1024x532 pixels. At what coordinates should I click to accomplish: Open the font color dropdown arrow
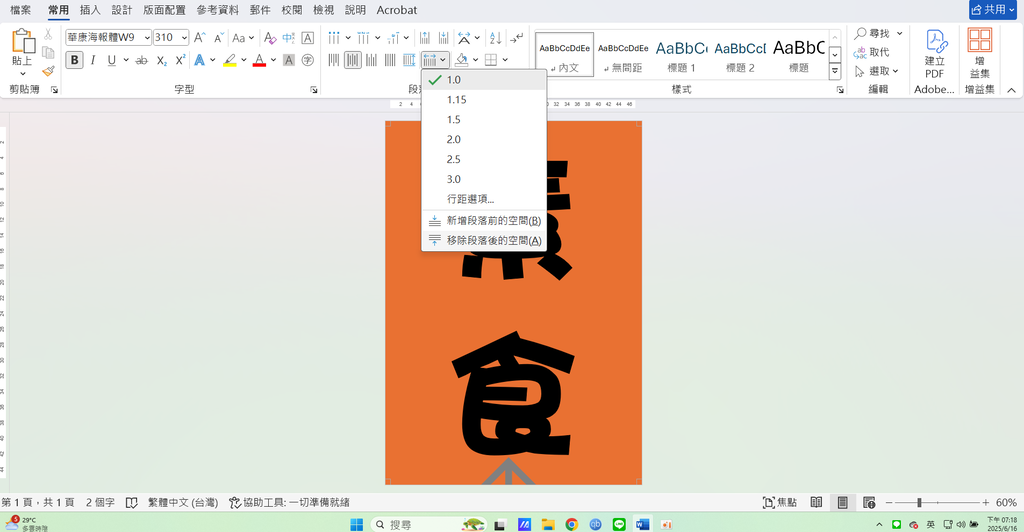pyautogui.click(x=273, y=60)
